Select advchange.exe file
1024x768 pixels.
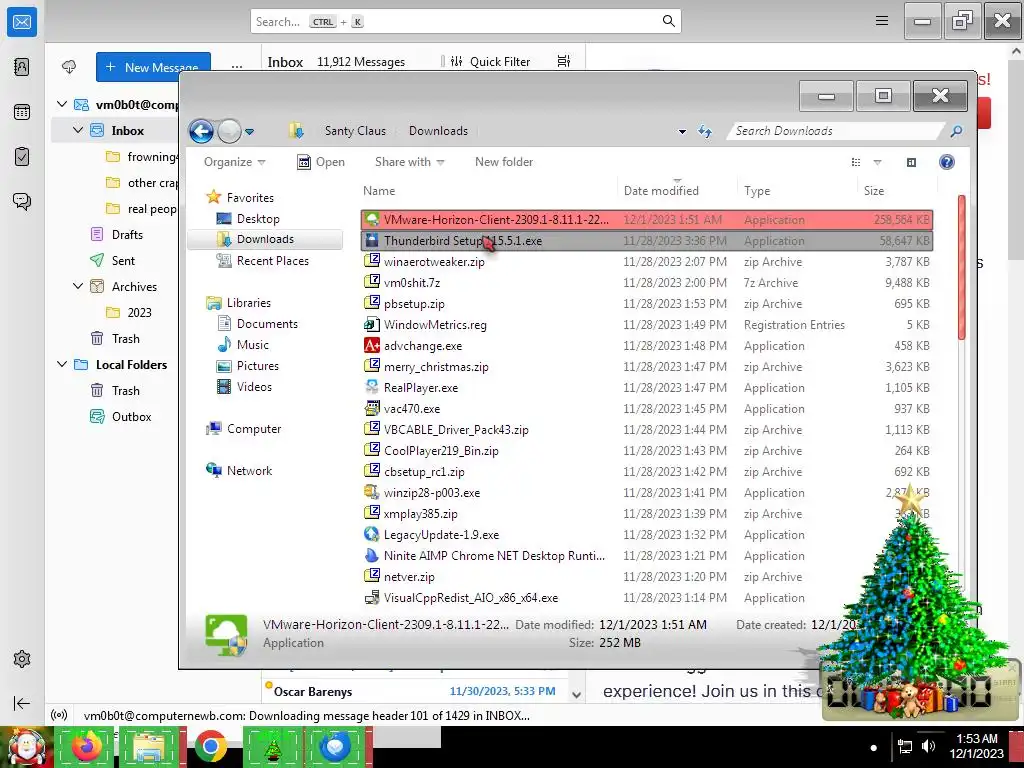(x=647, y=346)
